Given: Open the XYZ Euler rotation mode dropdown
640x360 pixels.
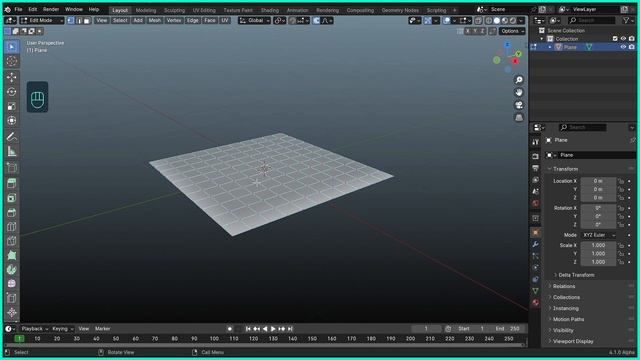Looking at the screenshot, I should (x=598, y=236).
